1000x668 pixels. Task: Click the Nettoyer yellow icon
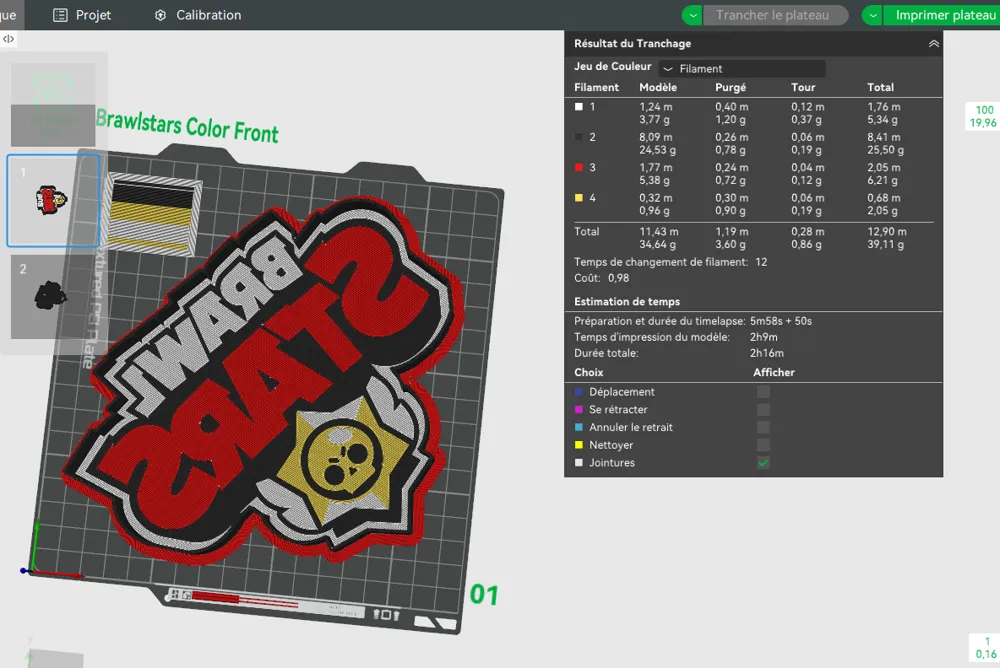578,445
